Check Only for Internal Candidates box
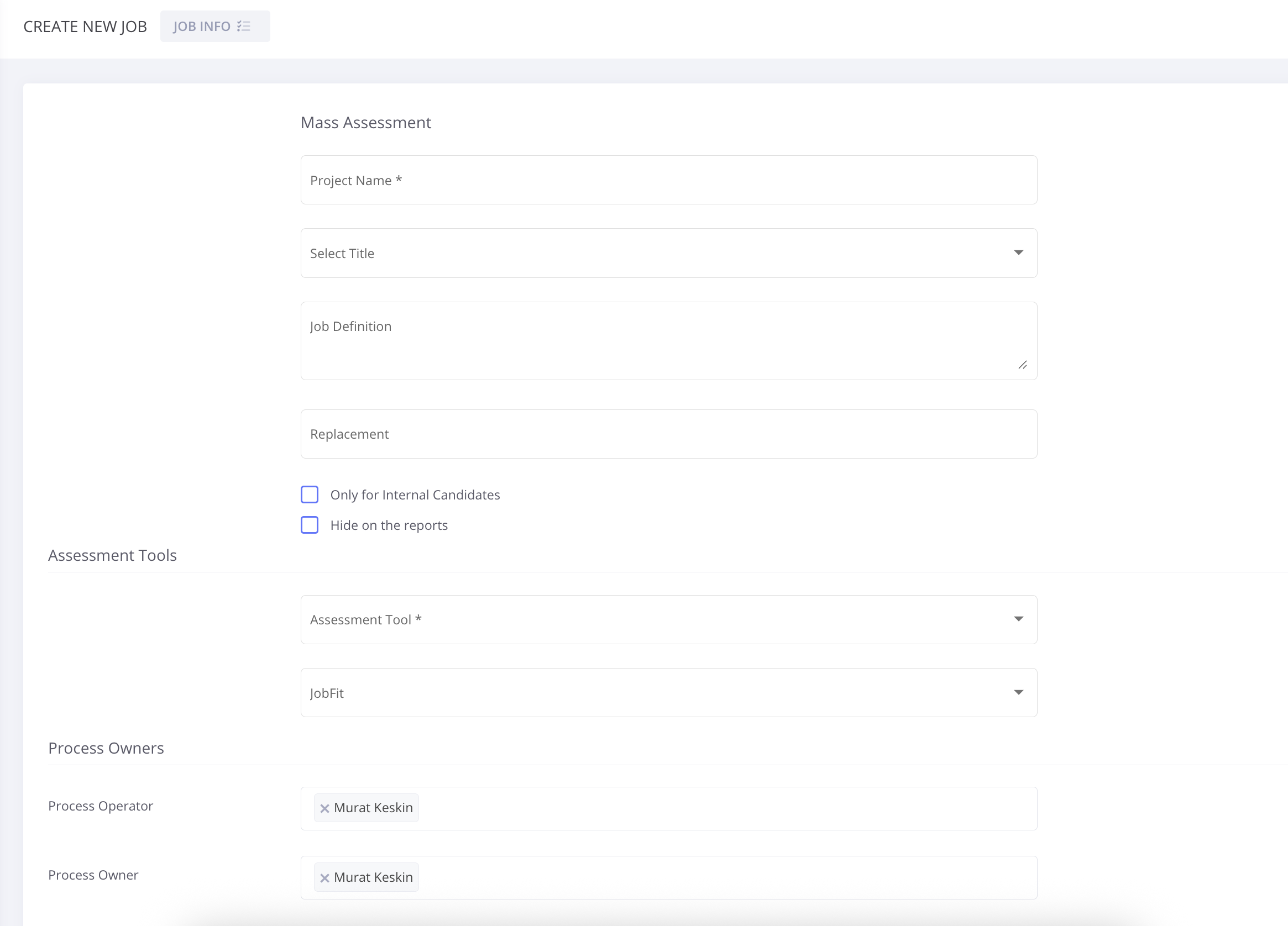The image size is (1288, 926). 310,494
